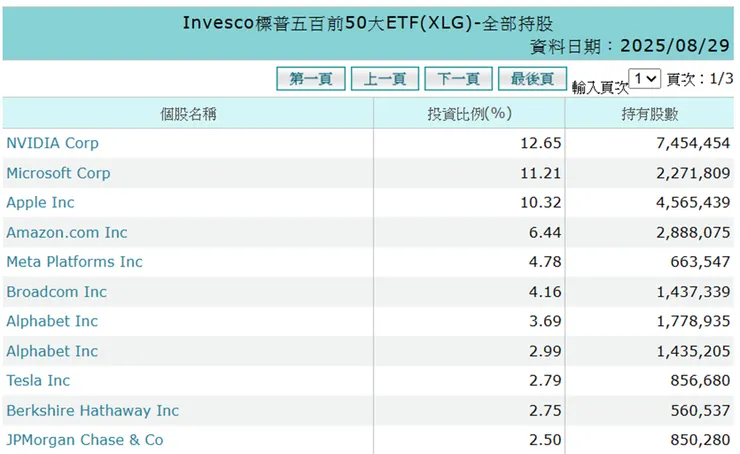Open Alphabet Inc link with 3.69 weight
This screenshot has width=740, height=454.
pos(52,321)
